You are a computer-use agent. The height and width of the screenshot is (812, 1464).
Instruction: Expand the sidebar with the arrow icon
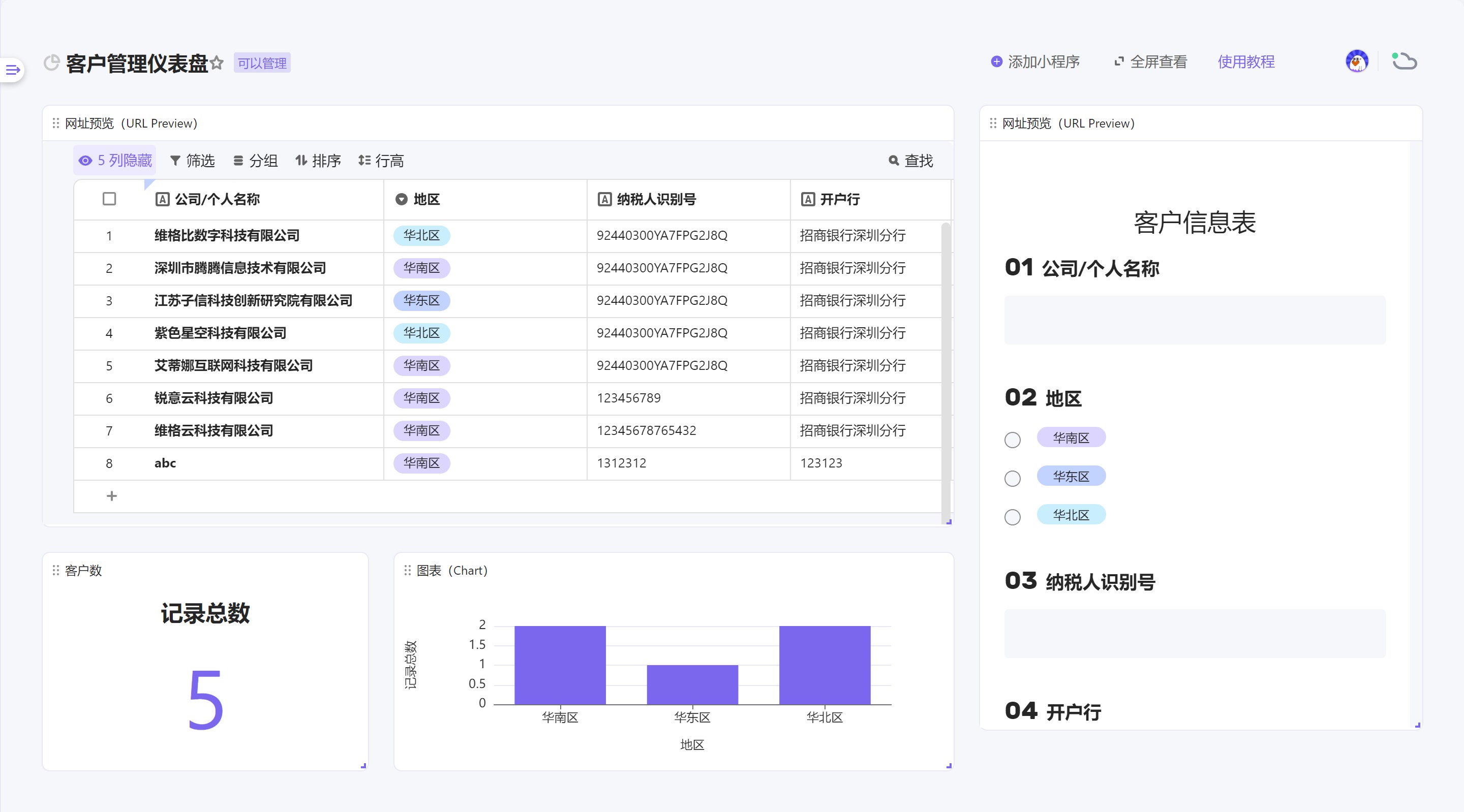click(13, 70)
